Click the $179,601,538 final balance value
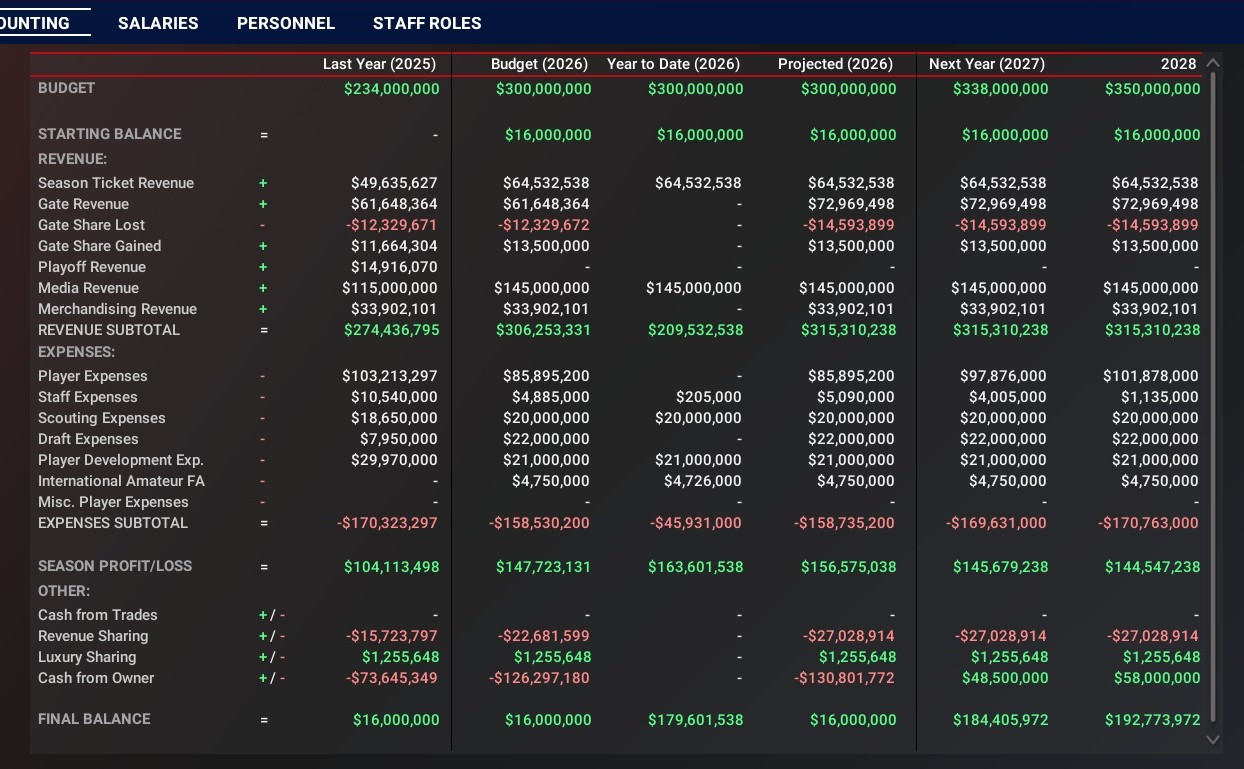This screenshot has width=1244, height=769. point(696,720)
